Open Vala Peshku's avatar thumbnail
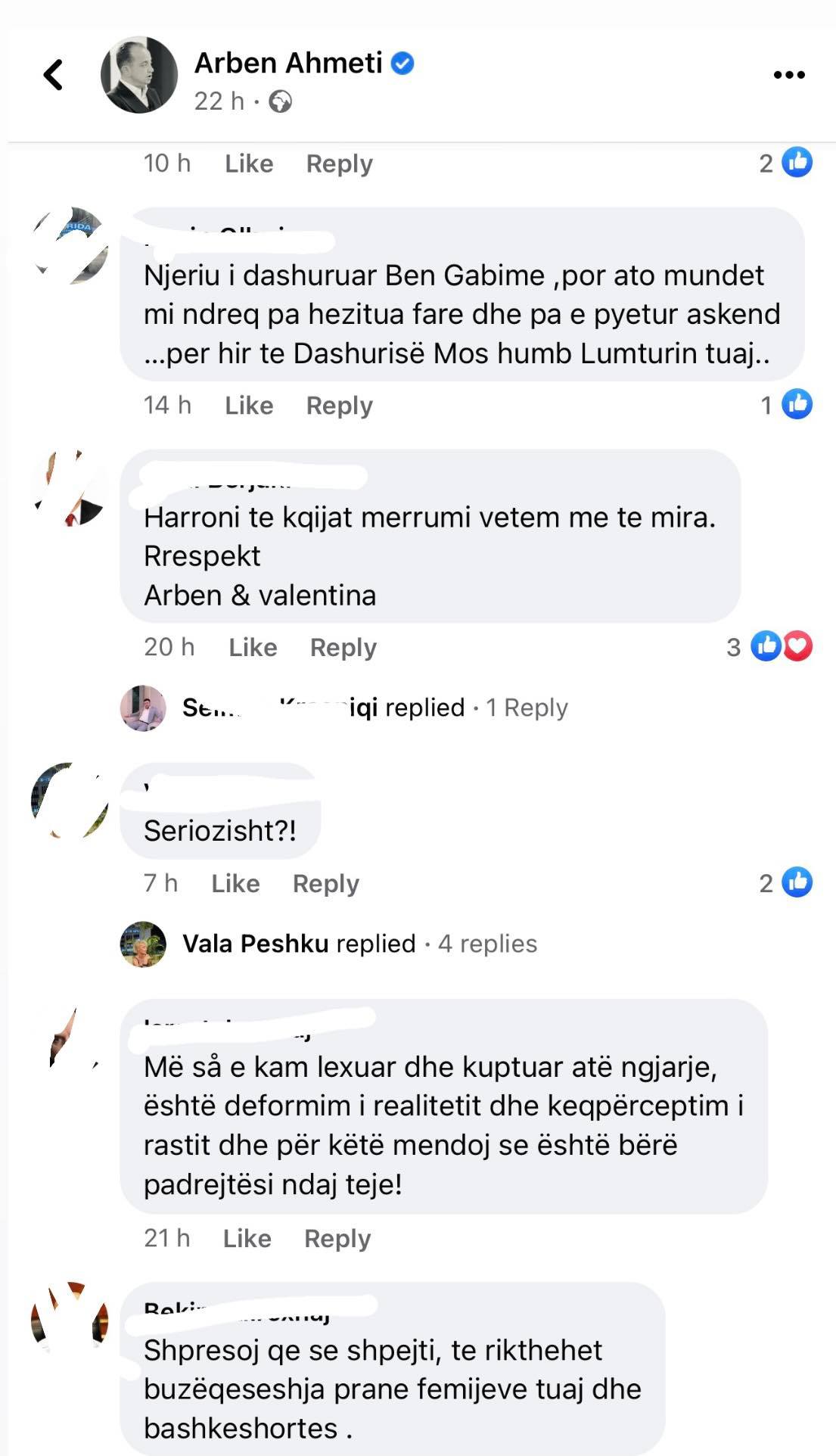The height and width of the screenshot is (1456, 836). (143, 944)
